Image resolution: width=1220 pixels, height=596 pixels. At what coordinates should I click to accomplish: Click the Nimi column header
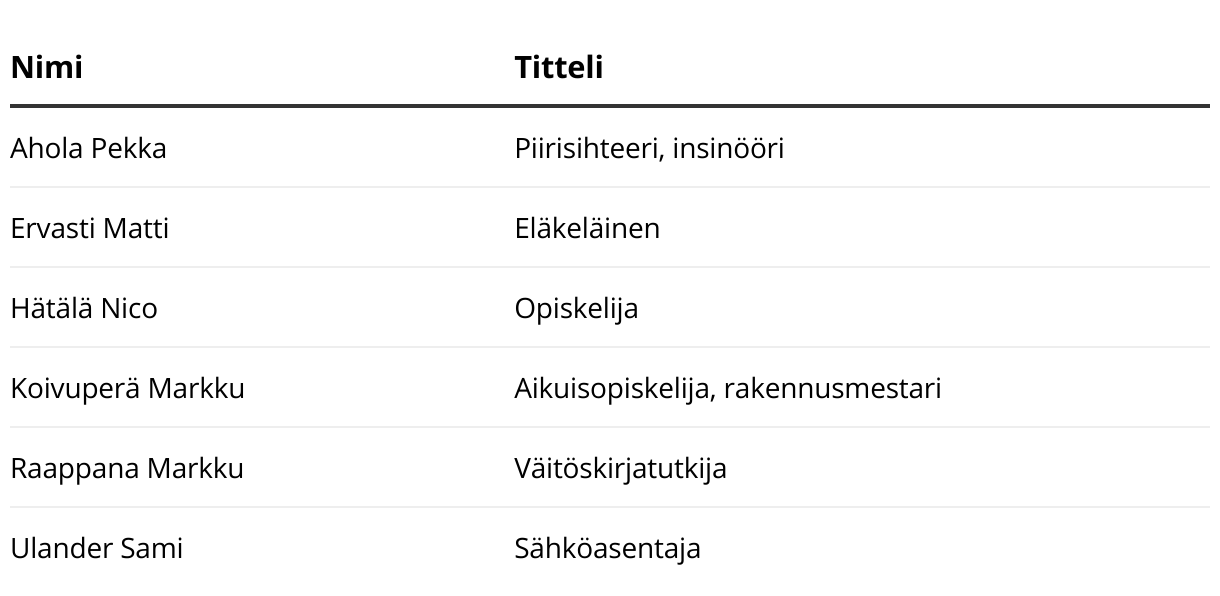[46, 67]
